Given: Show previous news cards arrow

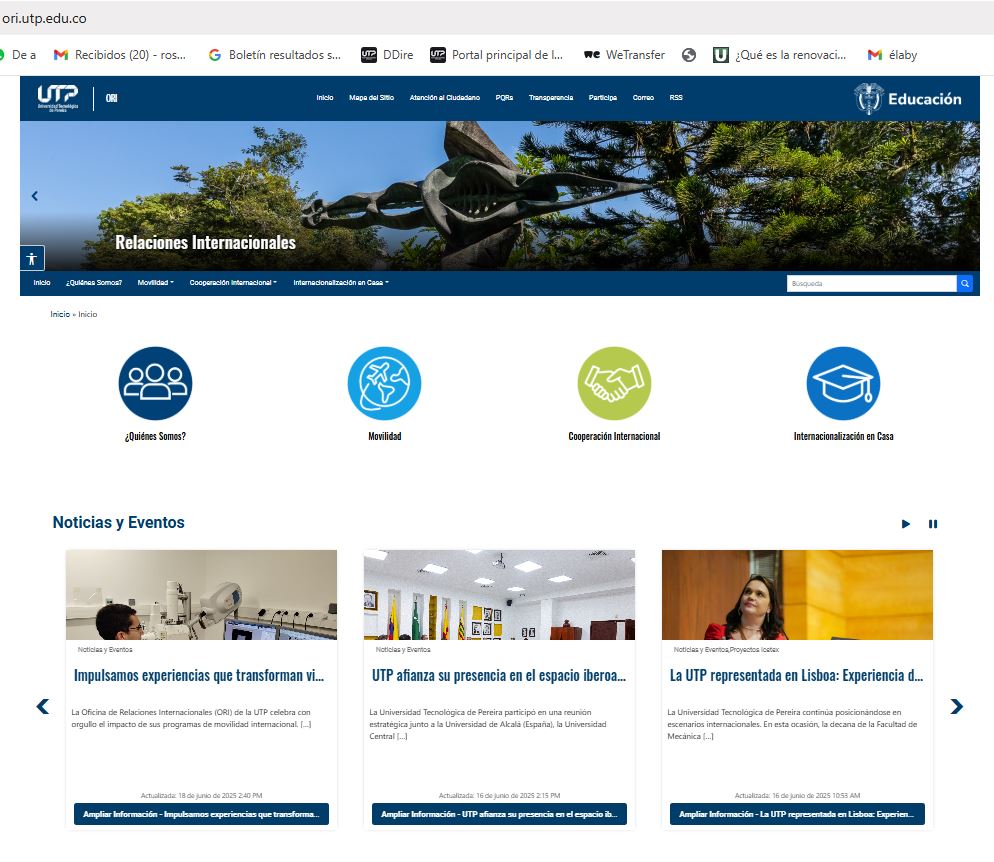Looking at the screenshot, I should click(42, 706).
